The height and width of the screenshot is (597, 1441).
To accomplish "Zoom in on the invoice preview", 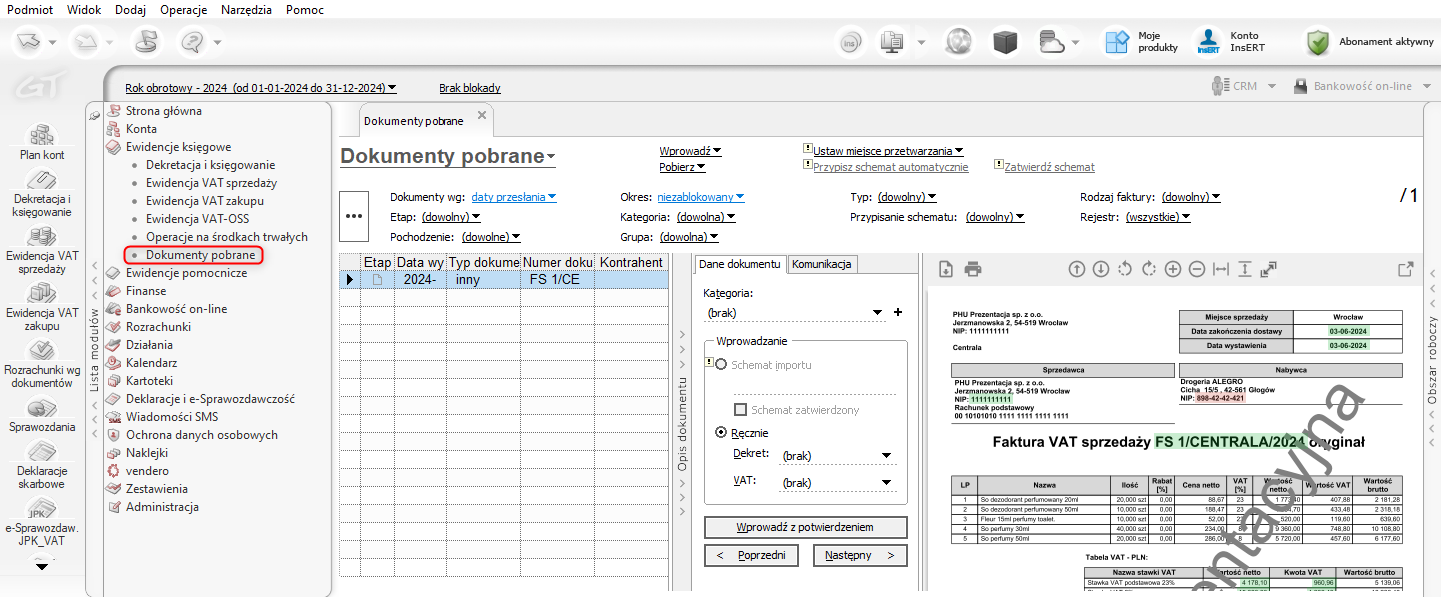I will [1172, 269].
